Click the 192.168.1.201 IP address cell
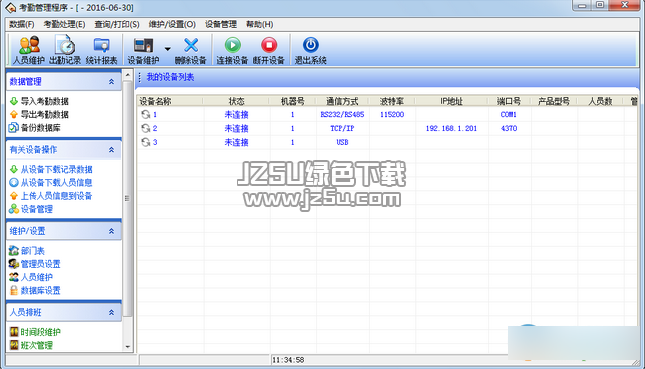645x369 pixels. pos(451,128)
